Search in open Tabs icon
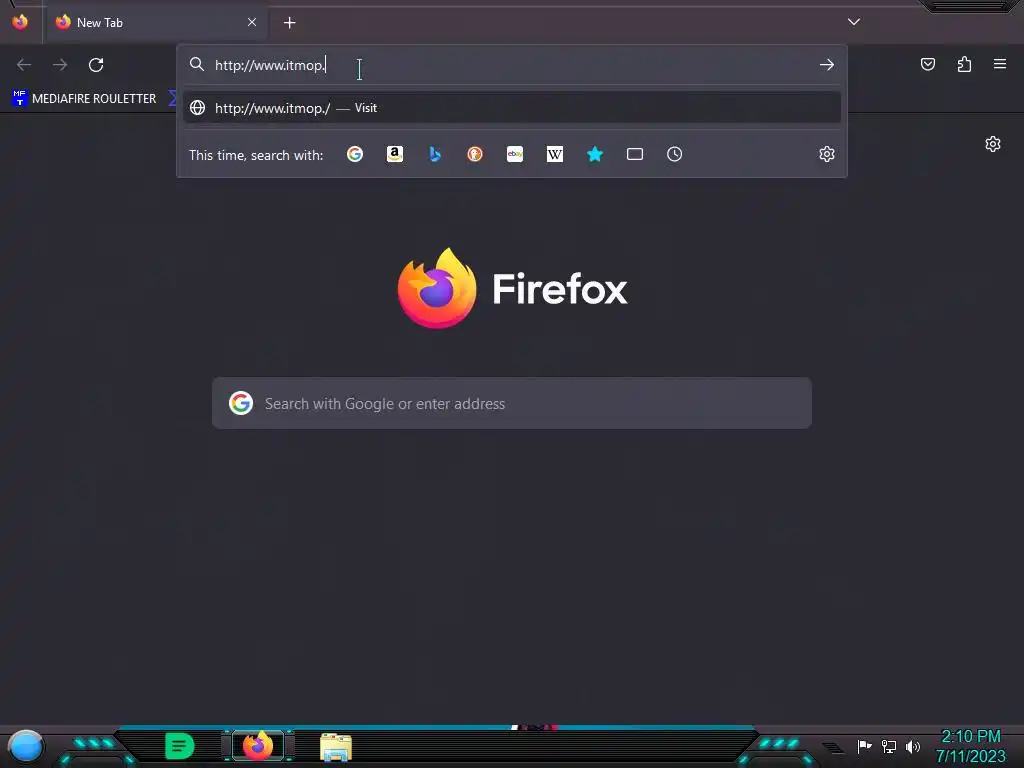 click(635, 154)
